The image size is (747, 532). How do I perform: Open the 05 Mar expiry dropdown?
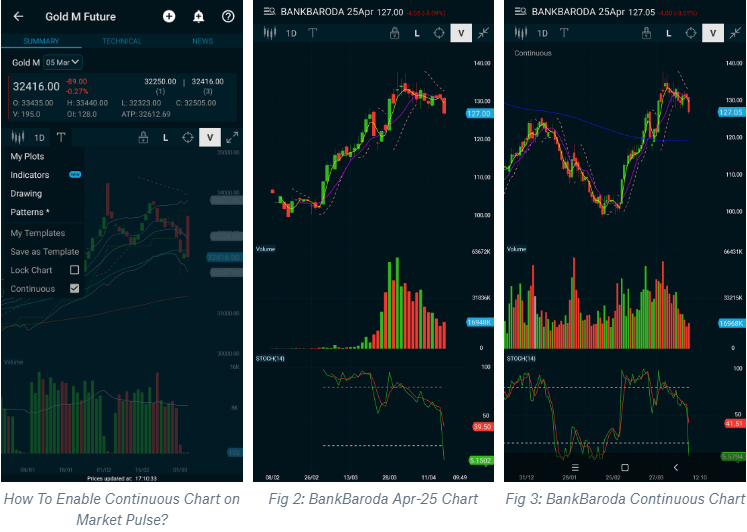coord(63,62)
